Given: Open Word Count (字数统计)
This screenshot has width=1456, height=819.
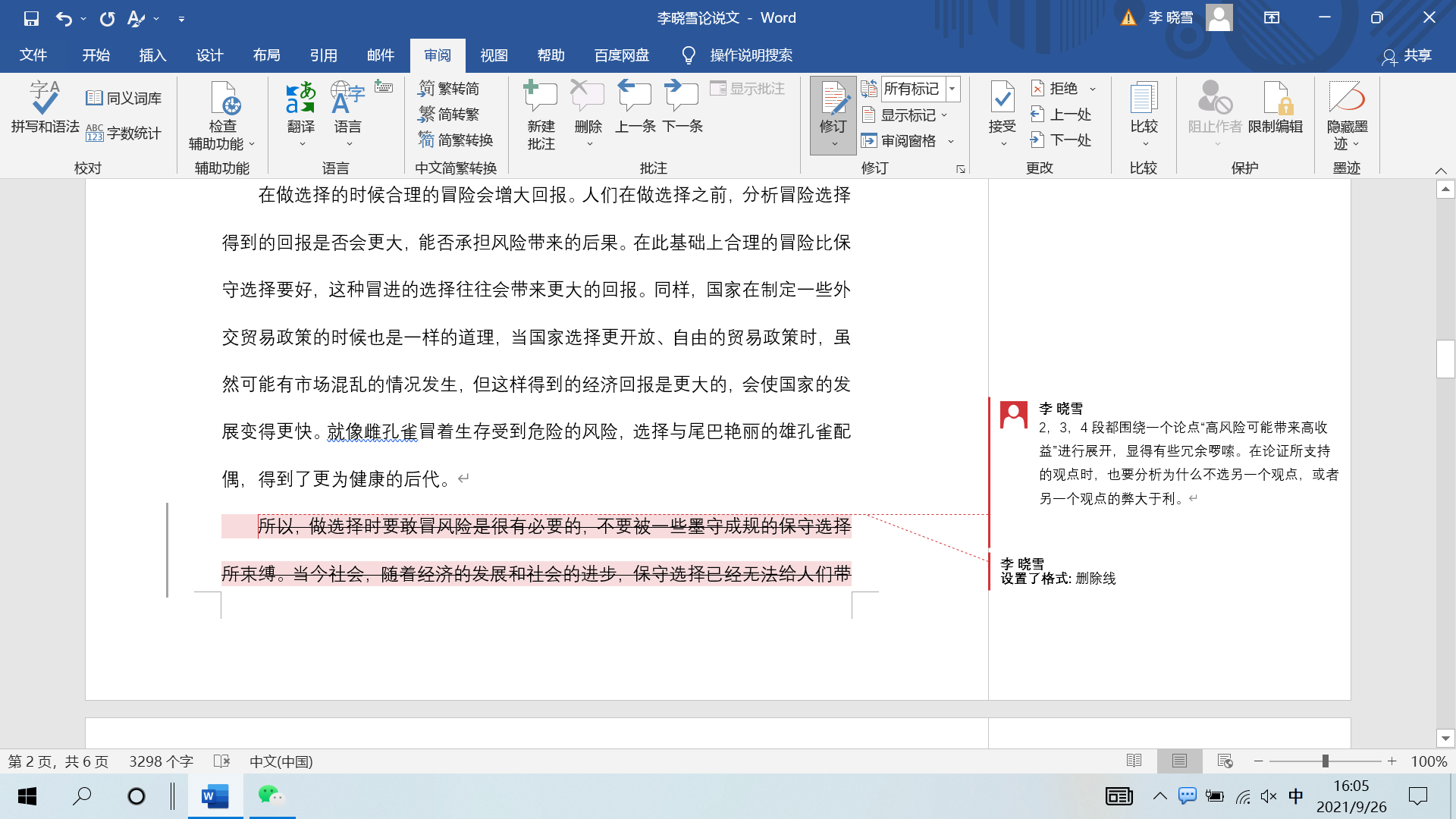Looking at the screenshot, I should pos(124,133).
